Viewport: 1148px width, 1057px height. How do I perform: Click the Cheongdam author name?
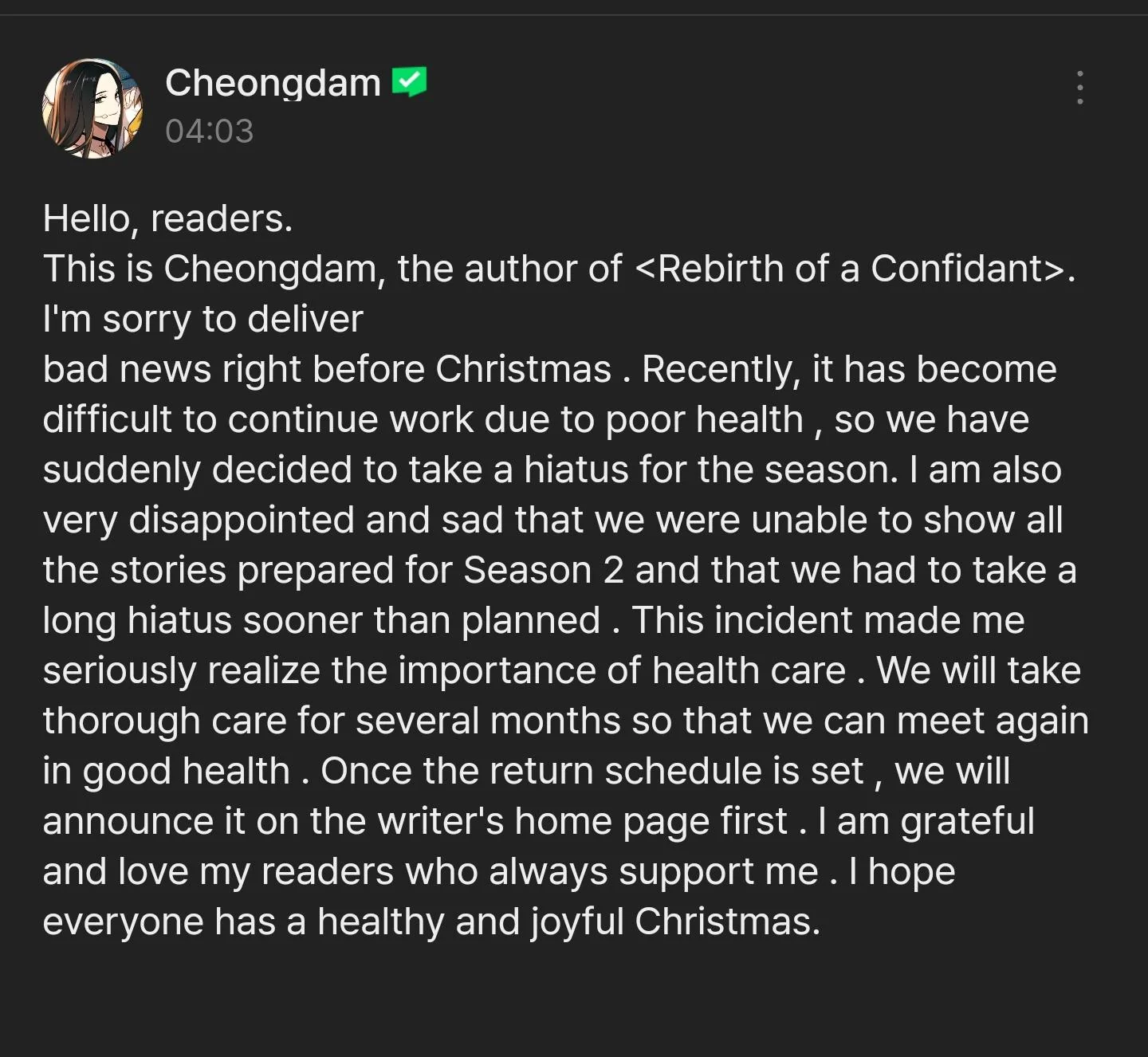tap(273, 83)
